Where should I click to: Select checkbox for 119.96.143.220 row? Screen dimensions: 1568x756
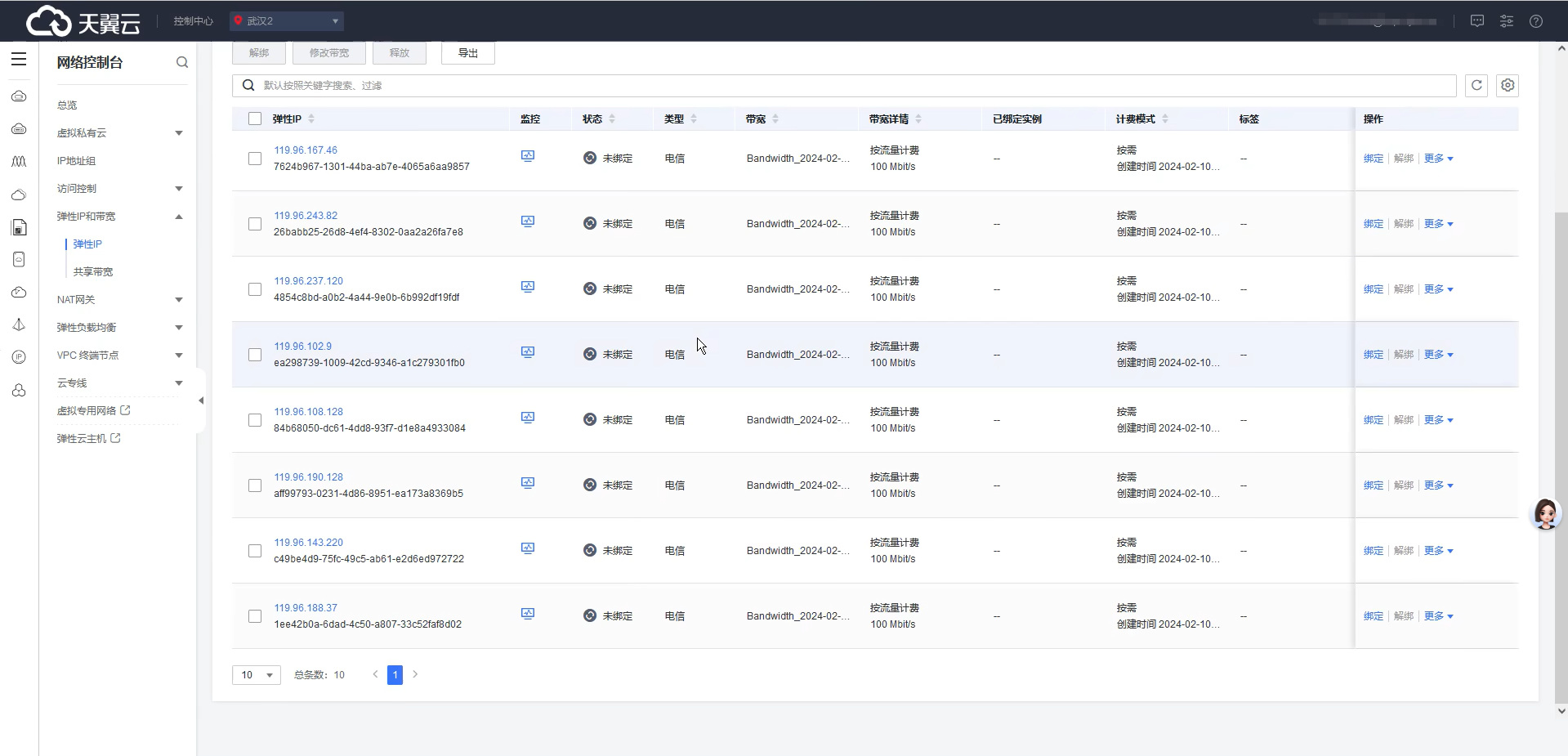255,551
